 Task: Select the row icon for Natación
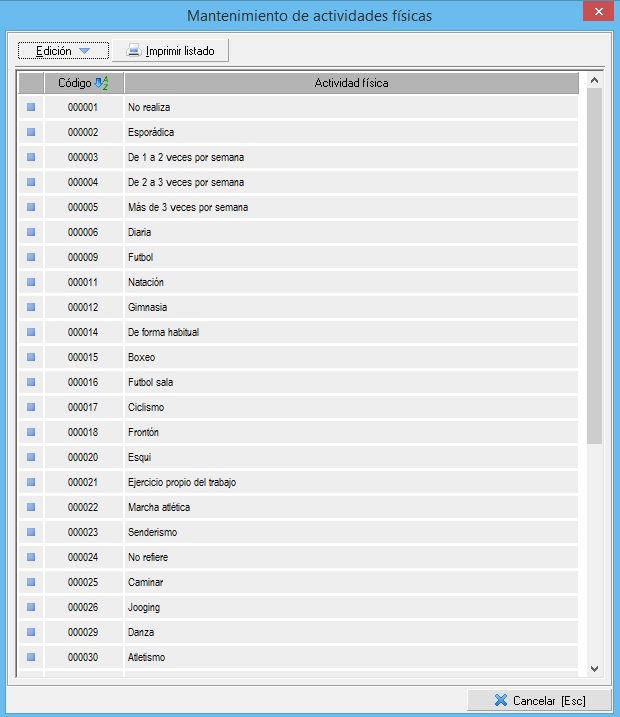pyautogui.click(x=31, y=282)
